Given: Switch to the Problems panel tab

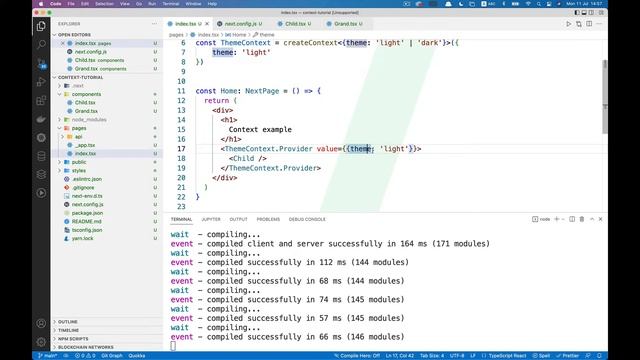Looking at the screenshot, I should point(268,219).
